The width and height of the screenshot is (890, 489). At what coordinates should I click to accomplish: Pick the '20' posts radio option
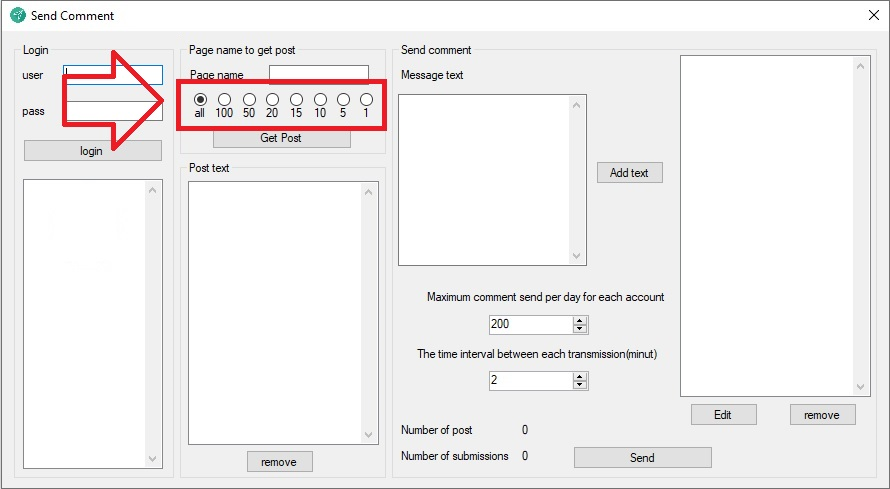pos(272,99)
